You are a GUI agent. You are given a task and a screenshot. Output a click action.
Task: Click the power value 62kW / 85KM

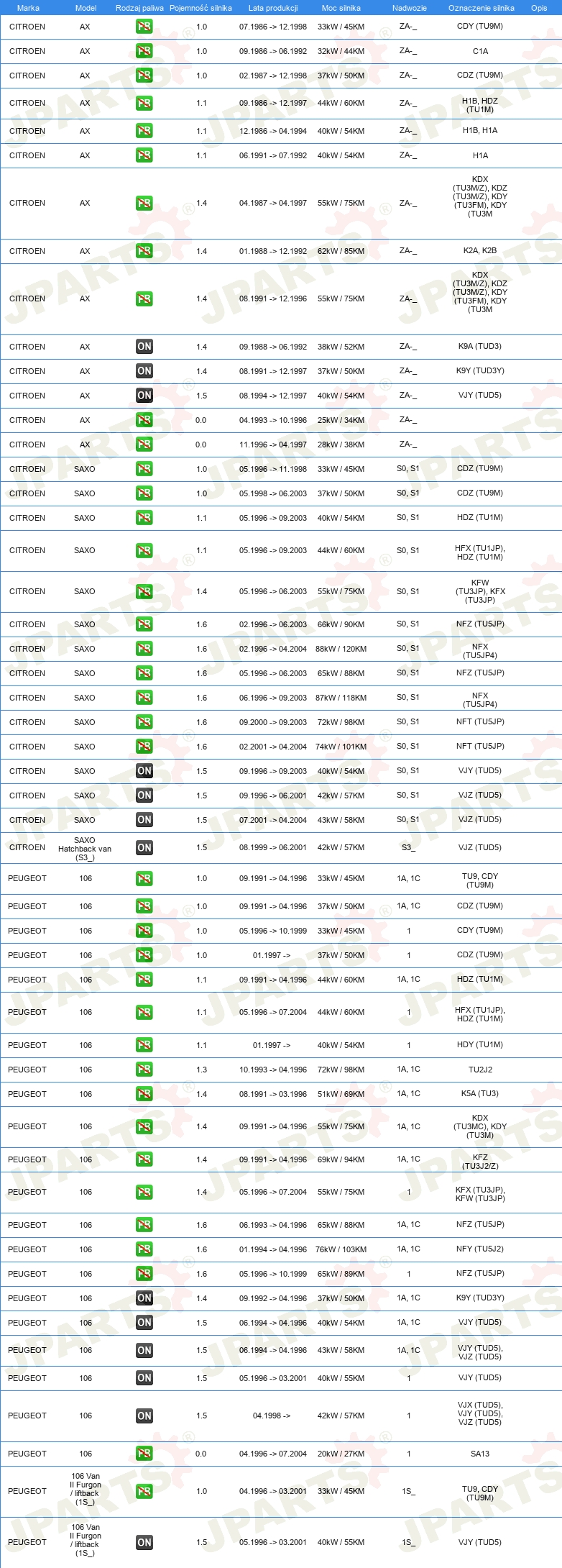[341, 251]
